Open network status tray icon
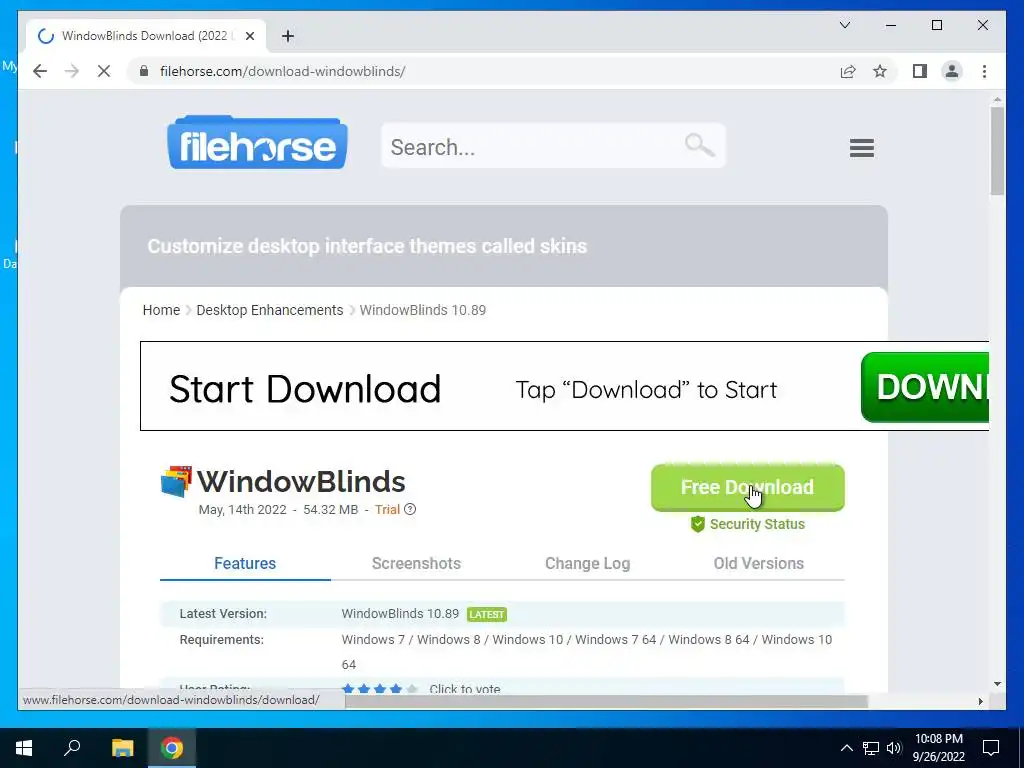 (x=871, y=748)
